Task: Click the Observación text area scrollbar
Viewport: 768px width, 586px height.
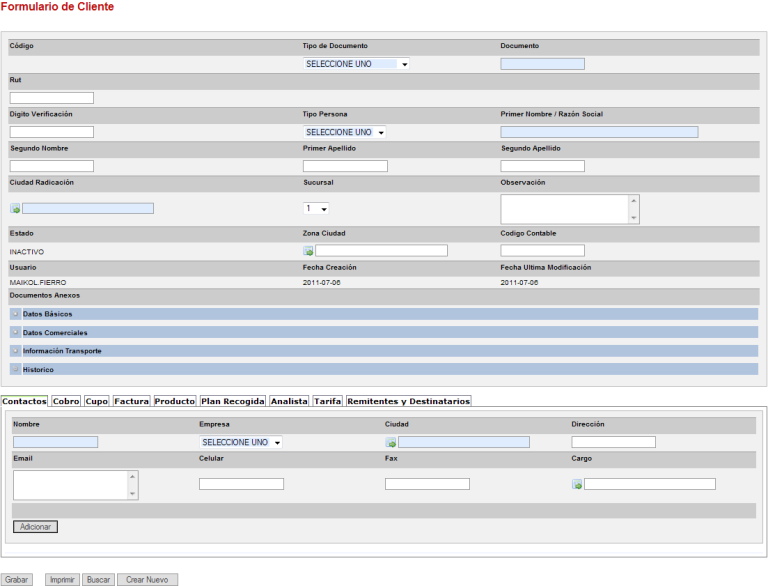Action: point(633,209)
